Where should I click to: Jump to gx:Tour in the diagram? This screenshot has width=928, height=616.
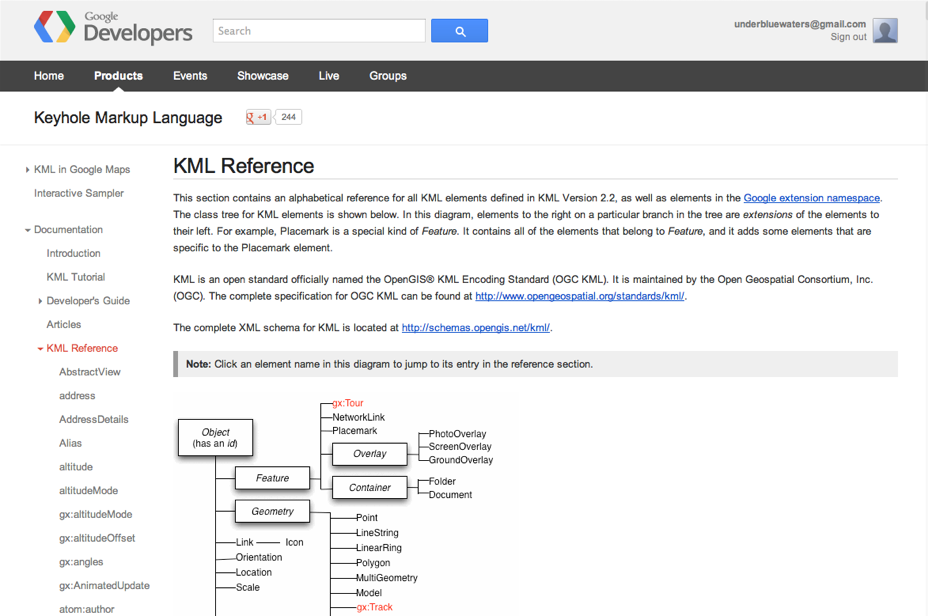pyautogui.click(x=347, y=403)
